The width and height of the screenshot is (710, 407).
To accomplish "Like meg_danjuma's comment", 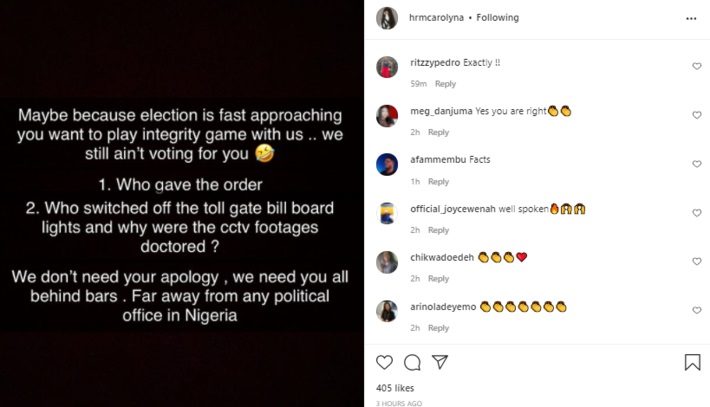I will 697,115.
